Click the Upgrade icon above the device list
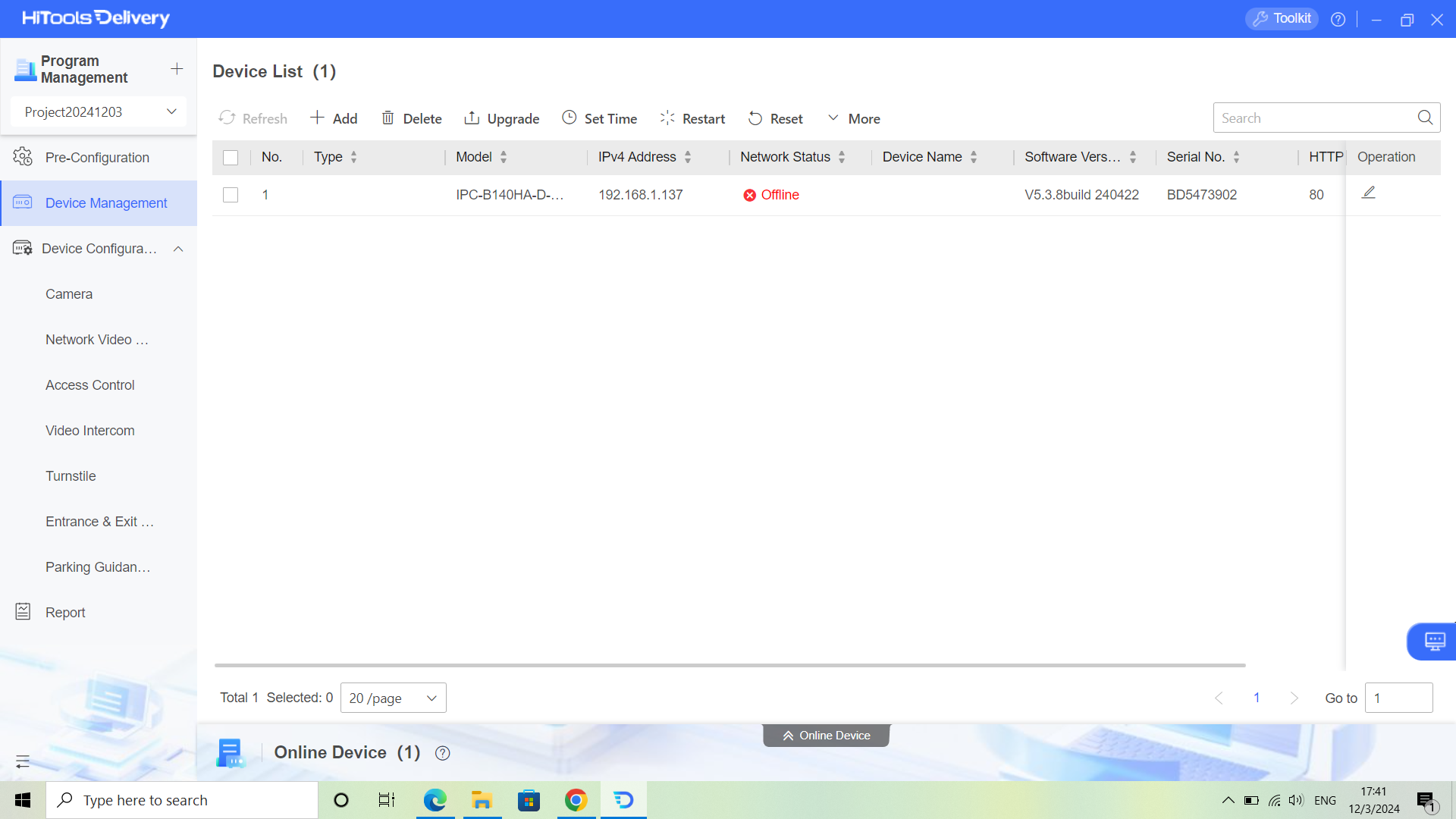This screenshot has height=819, width=1456. (472, 118)
